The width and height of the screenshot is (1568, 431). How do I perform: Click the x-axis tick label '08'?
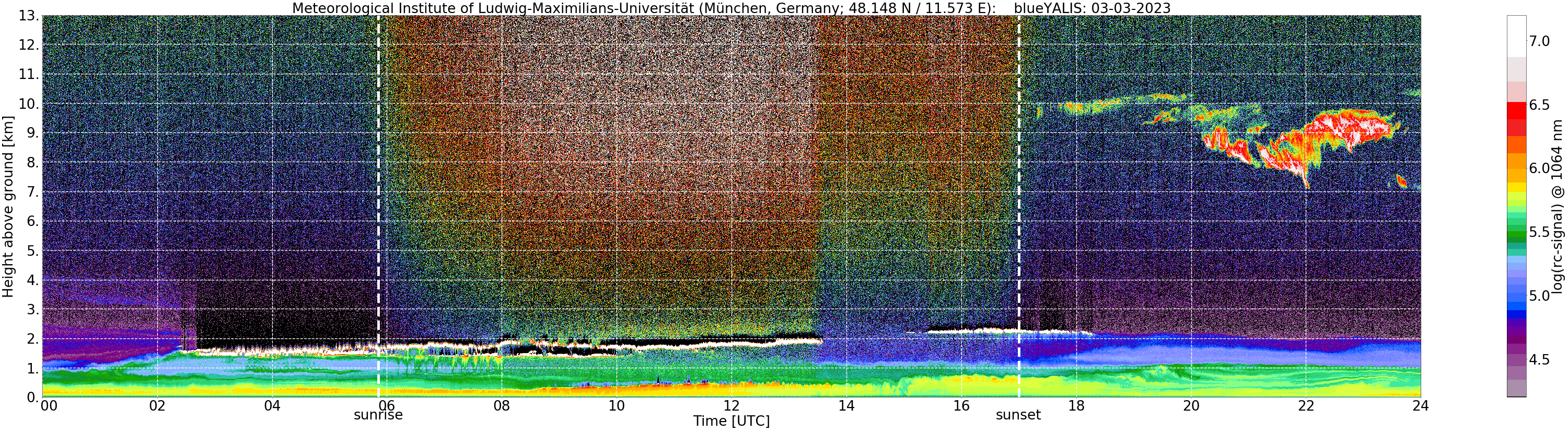[x=502, y=406]
